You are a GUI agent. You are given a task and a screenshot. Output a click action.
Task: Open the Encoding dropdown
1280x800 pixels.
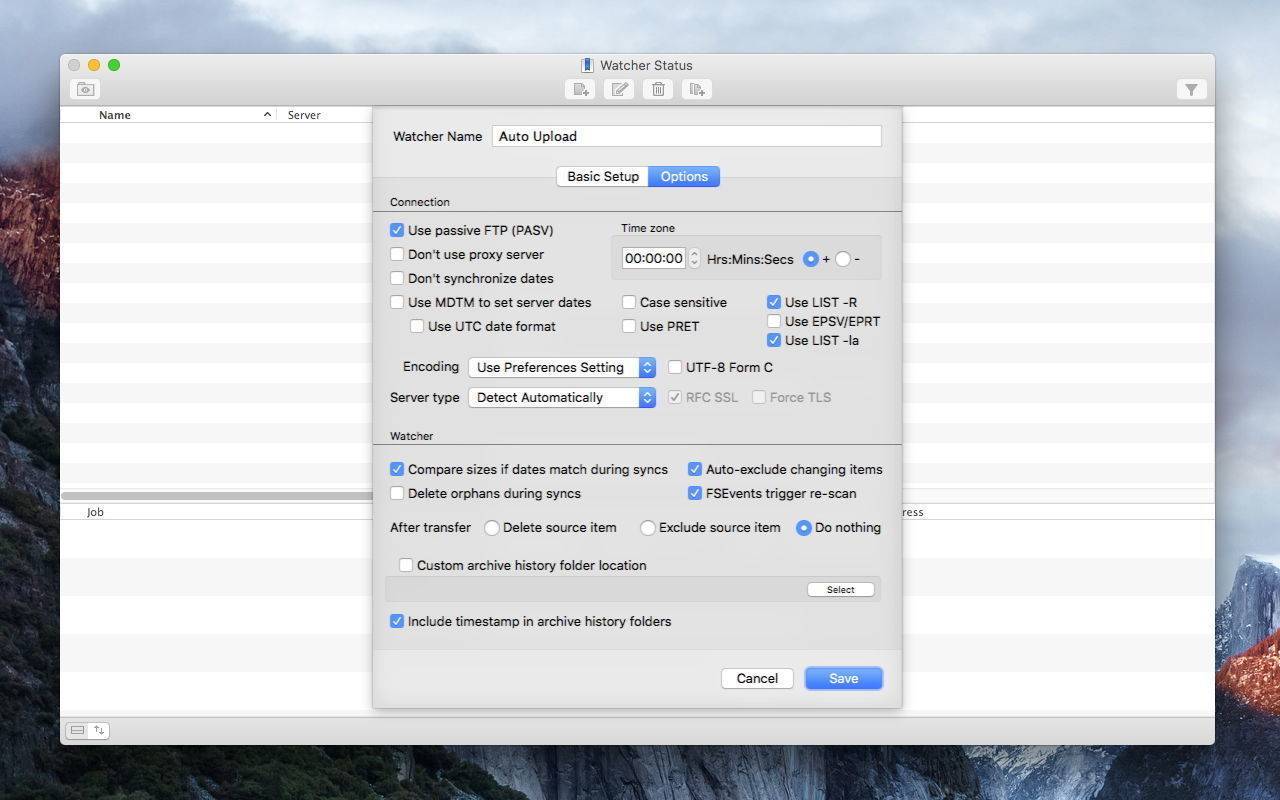(x=562, y=367)
